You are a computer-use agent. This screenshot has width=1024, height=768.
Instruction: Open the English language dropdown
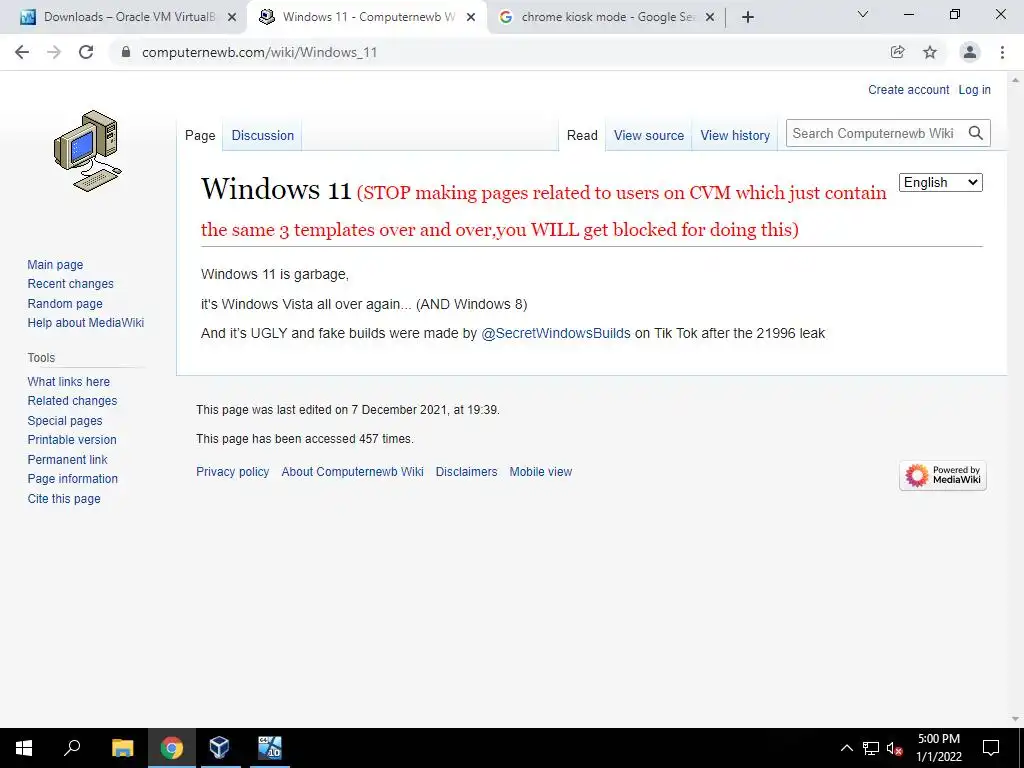point(940,182)
